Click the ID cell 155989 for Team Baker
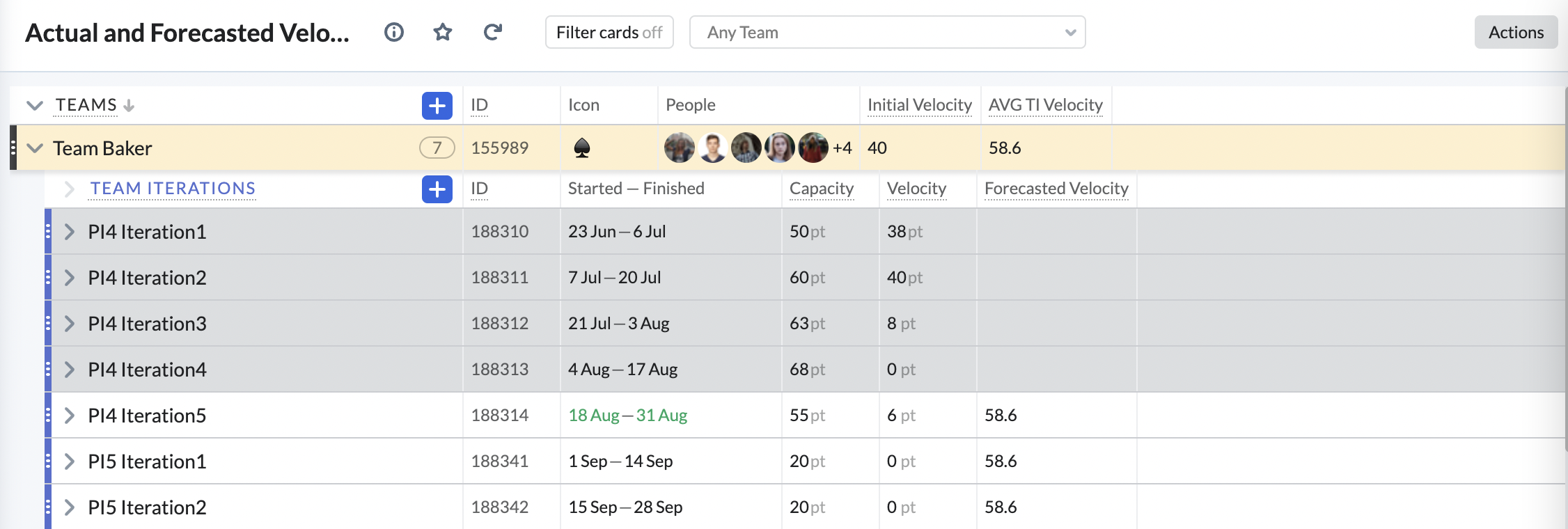Image resolution: width=1568 pixels, height=529 pixels. pyautogui.click(x=501, y=148)
